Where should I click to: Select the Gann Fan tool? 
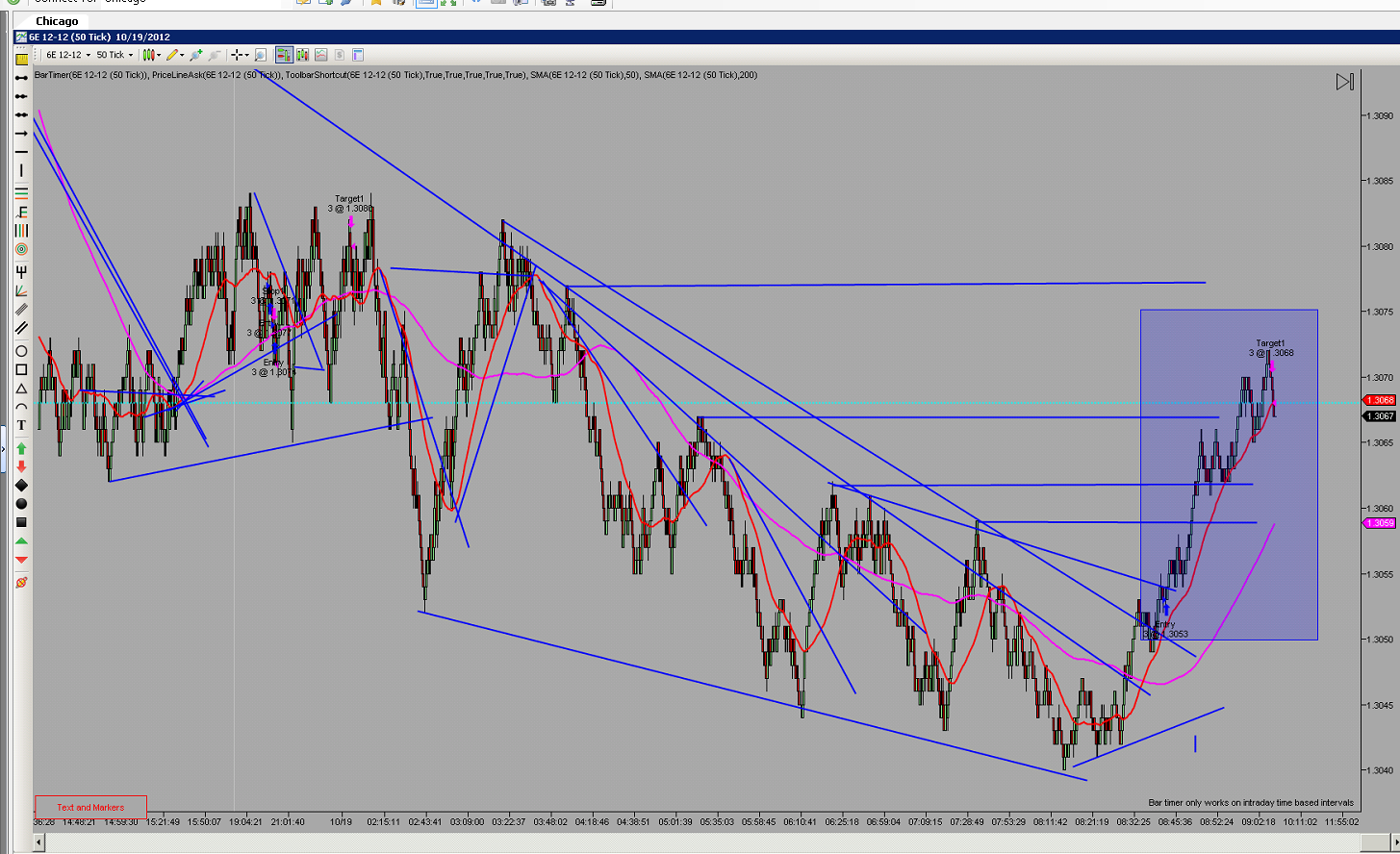pyautogui.click(x=21, y=290)
